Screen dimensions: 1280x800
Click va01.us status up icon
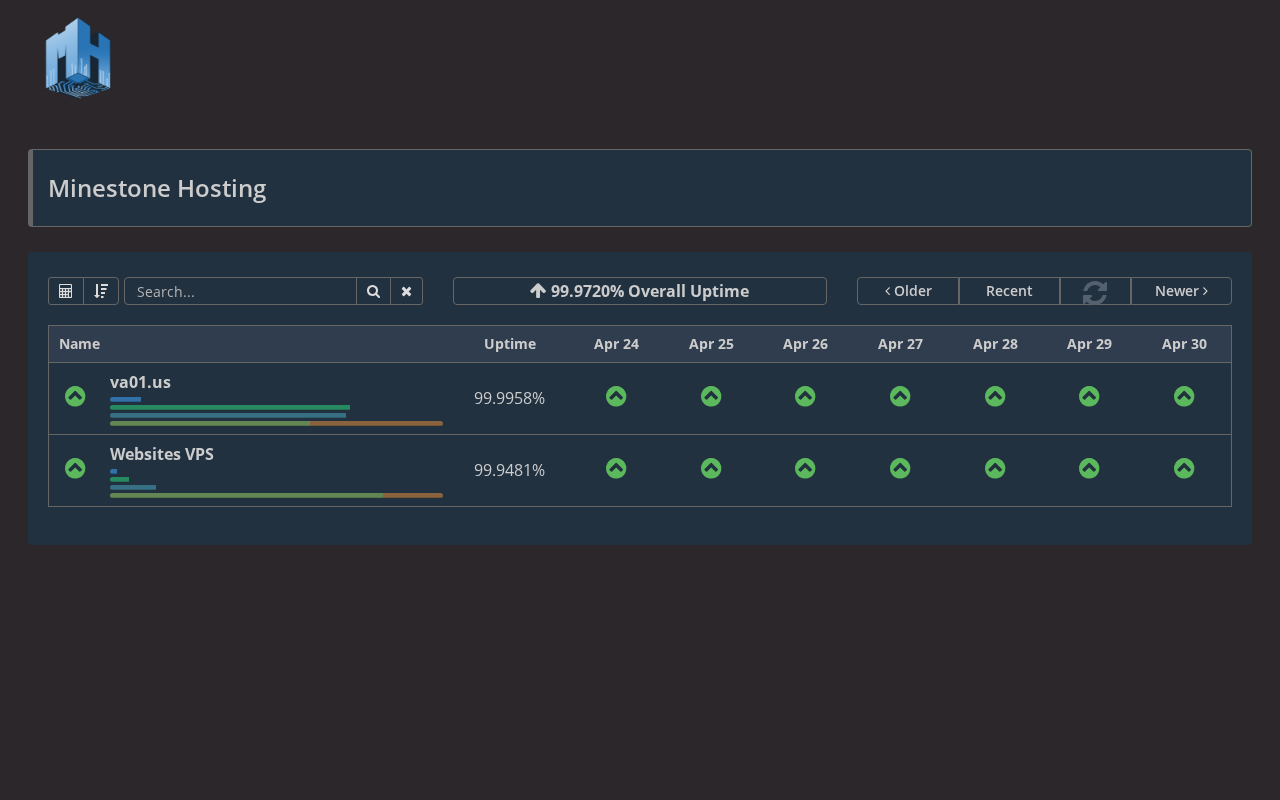(75, 397)
